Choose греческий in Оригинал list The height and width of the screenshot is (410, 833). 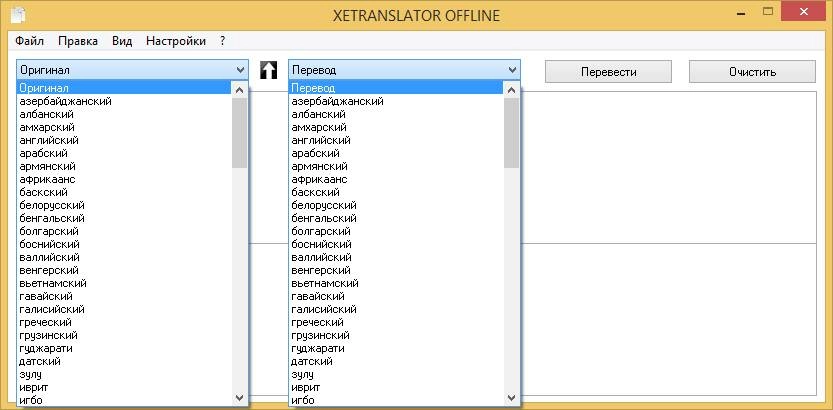click(124, 322)
